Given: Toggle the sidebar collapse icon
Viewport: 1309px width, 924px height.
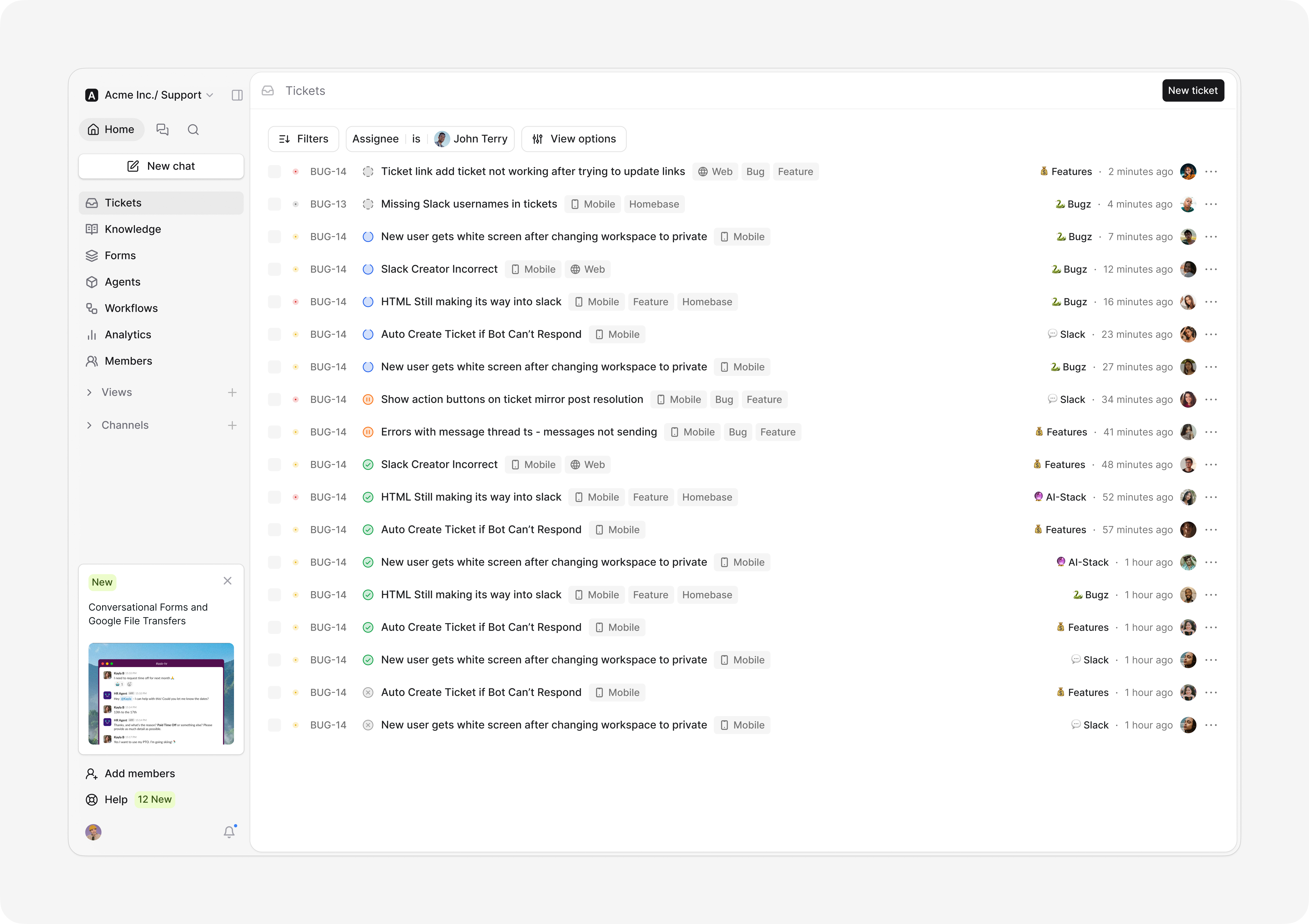Looking at the screenshot, I should (x=237, y=95).
